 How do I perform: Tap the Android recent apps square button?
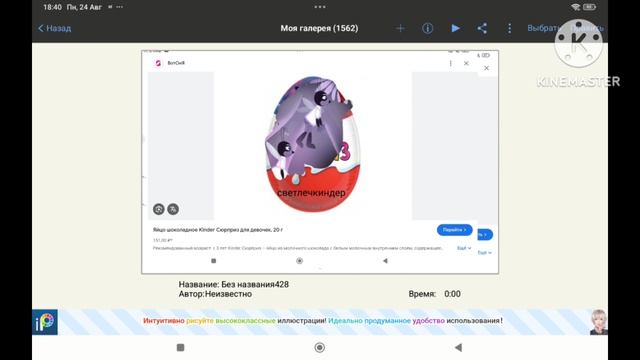pyautogui.click(x=180, y=347)
